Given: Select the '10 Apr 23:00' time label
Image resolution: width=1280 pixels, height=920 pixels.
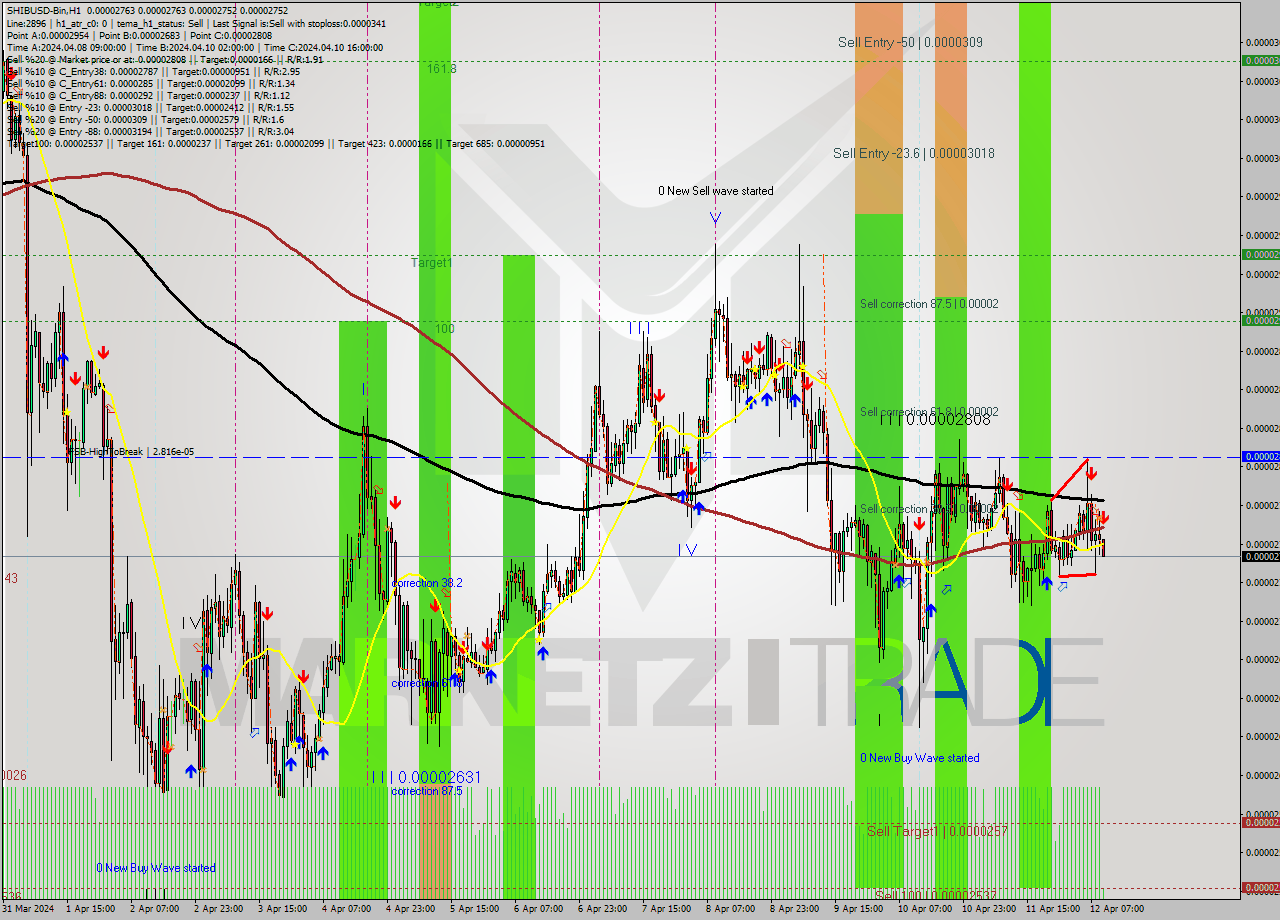Looking at the screenshot, I should coord(989,909).
